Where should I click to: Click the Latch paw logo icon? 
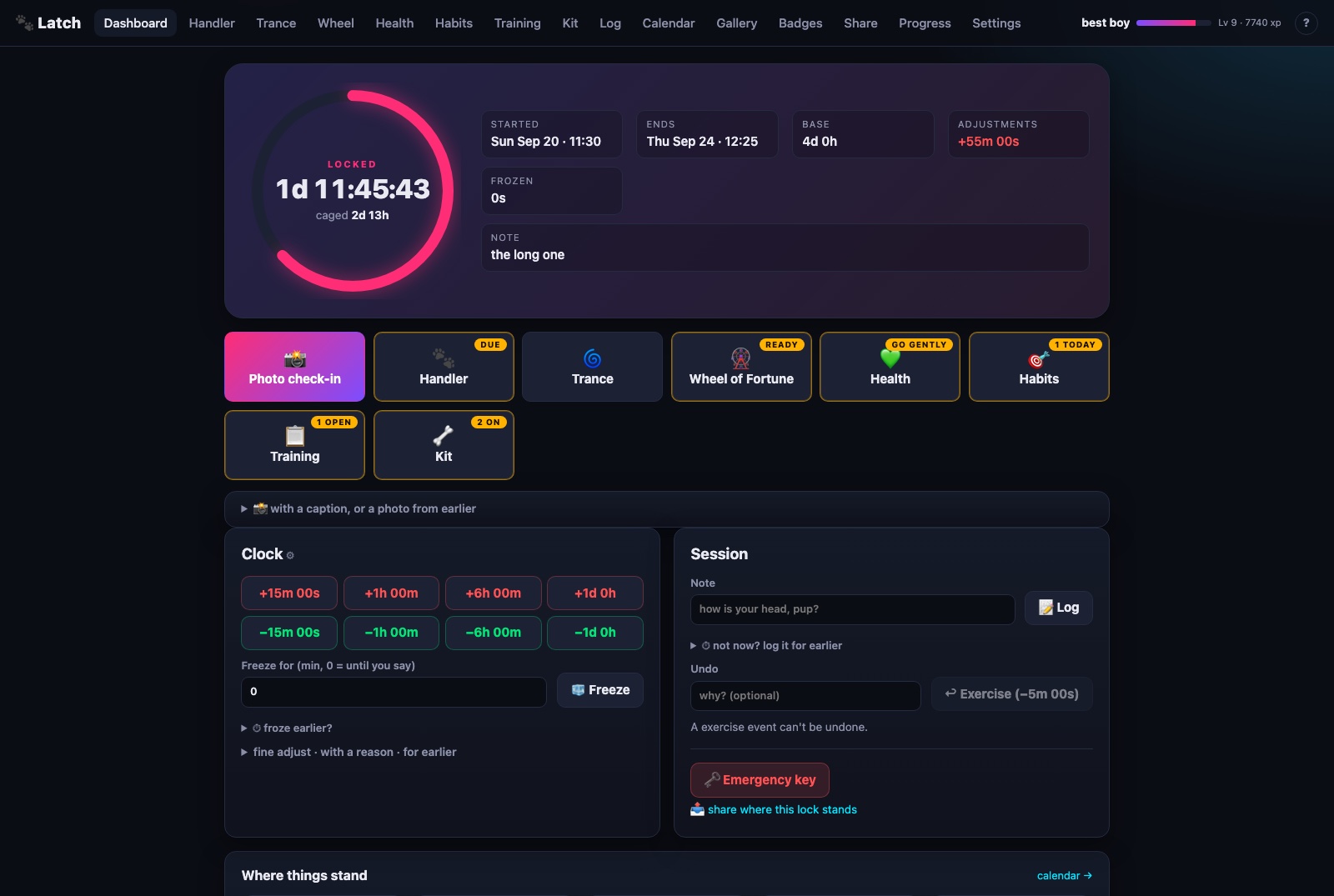(24, 23)
